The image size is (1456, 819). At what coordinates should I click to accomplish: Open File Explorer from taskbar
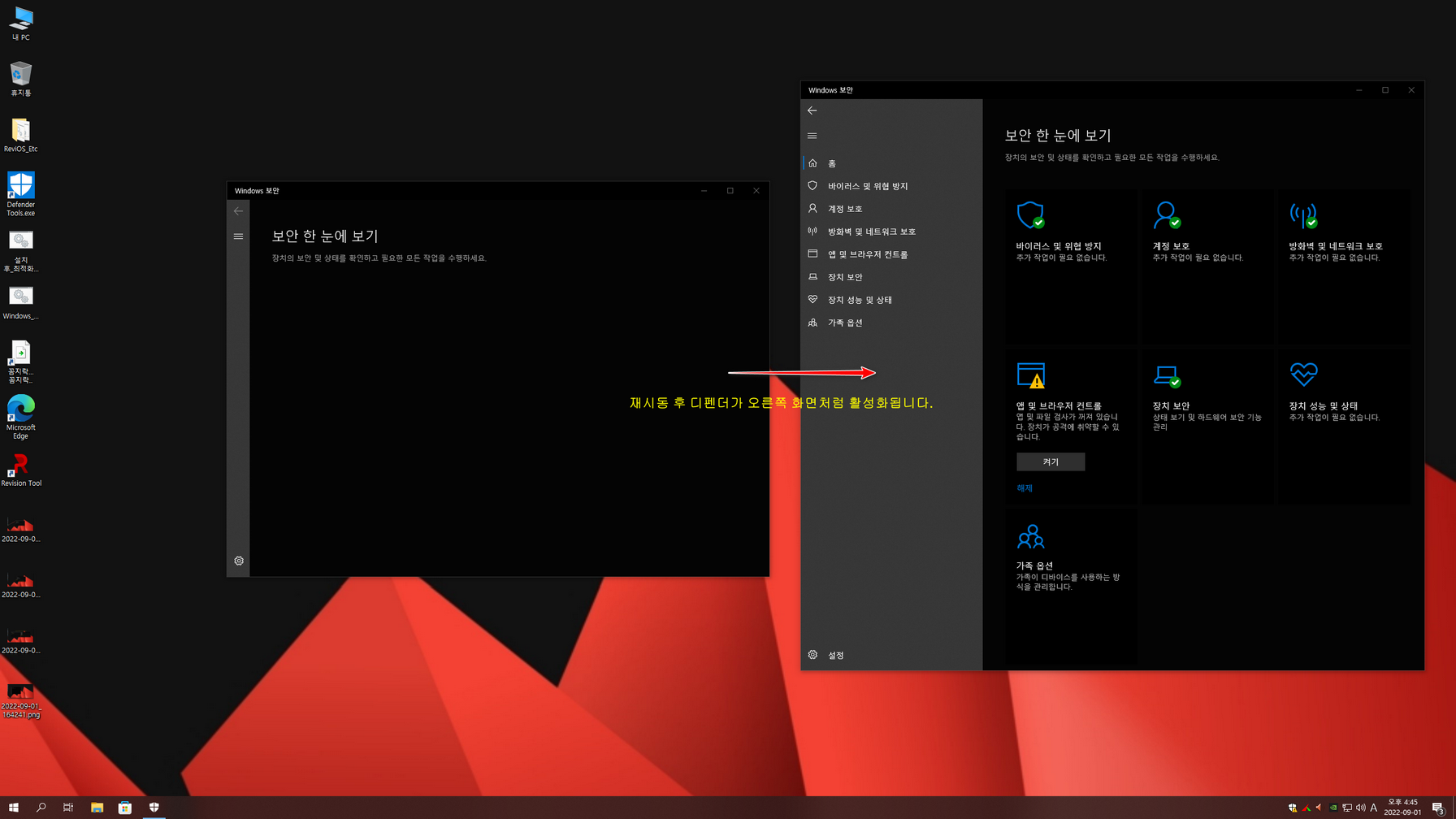click(97, 808)
